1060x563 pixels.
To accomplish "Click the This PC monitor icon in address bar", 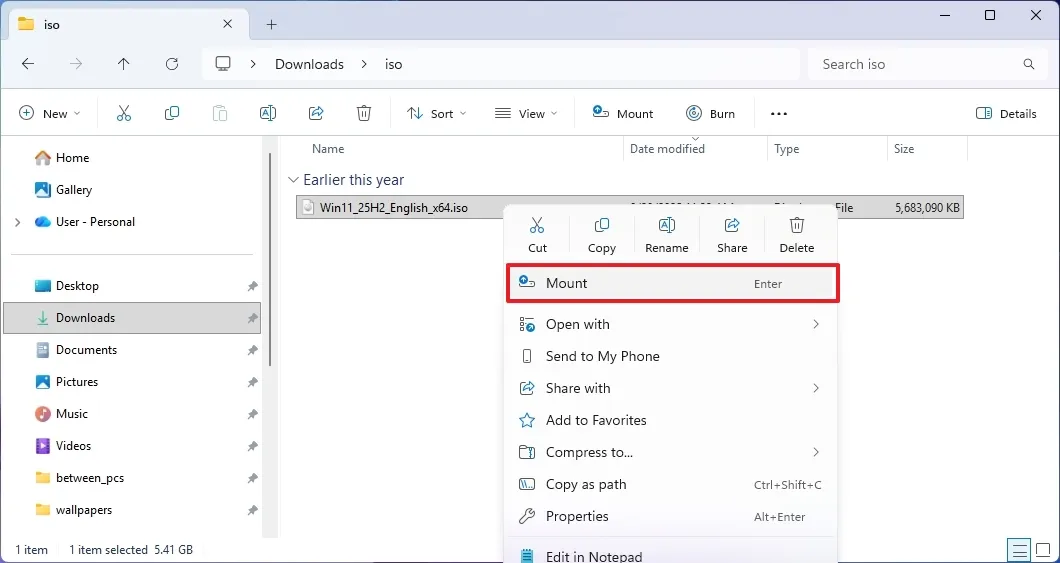I will pyautogui.click(x=223, y=64).
